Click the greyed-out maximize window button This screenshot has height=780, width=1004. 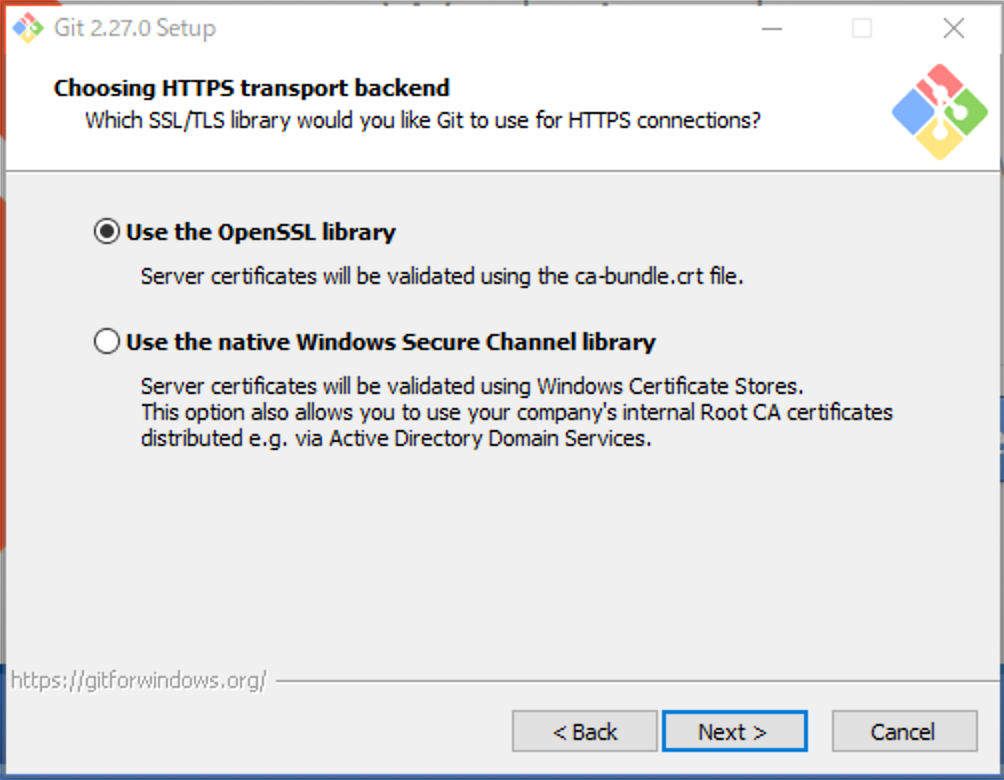click(862, 28)
